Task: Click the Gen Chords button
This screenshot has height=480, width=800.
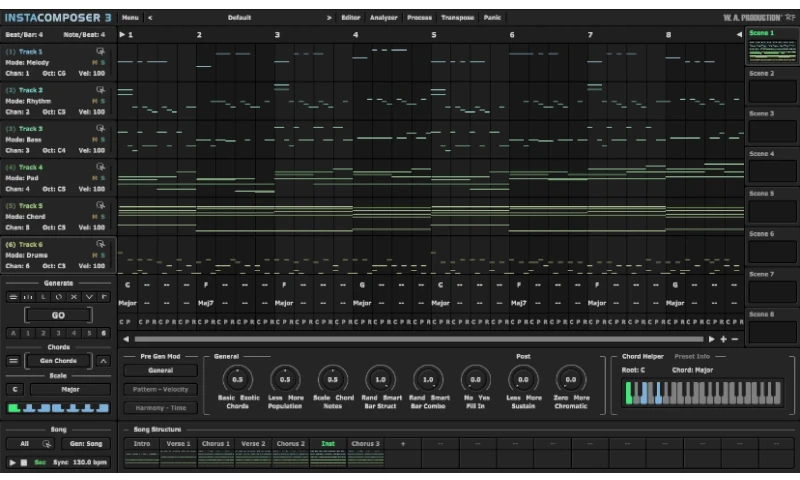Action: [x=60, y=361]
